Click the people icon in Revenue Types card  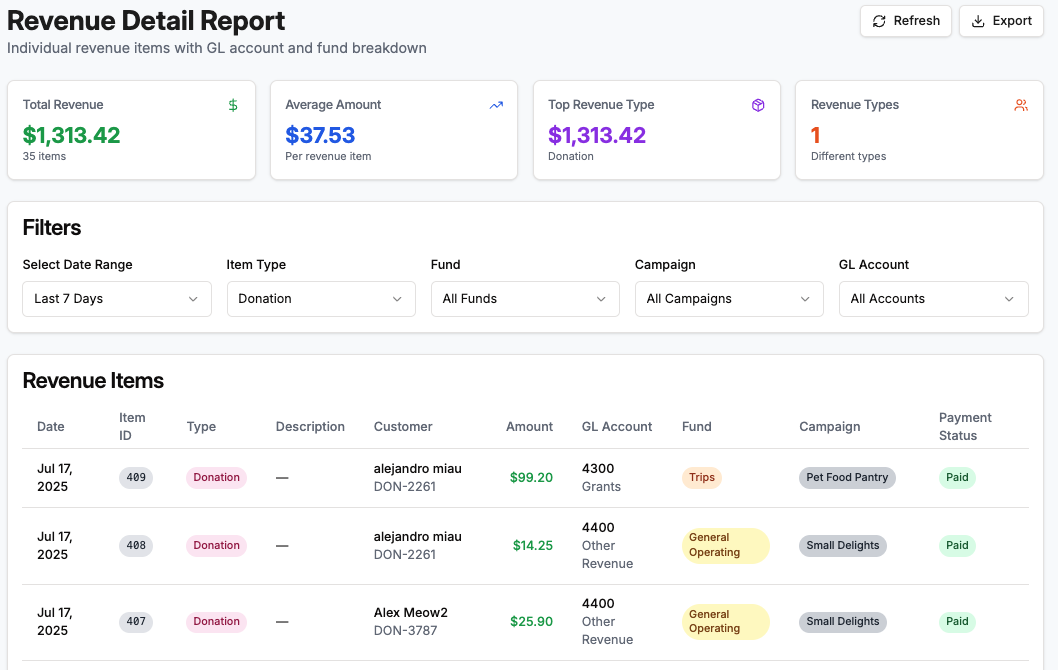1021,105
